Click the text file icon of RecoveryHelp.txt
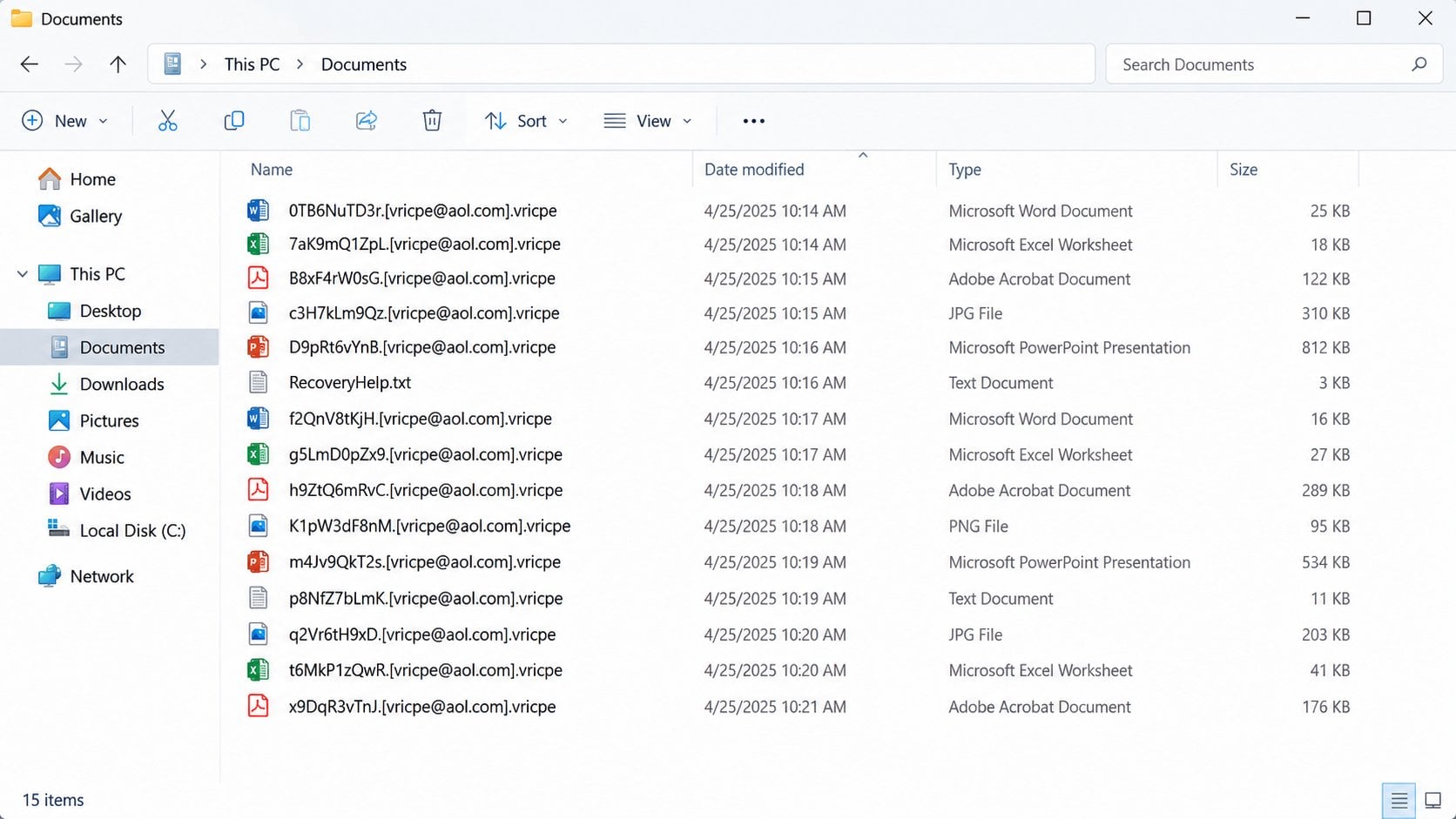The width and height of the screenshot is (1456, 819). (258, 382)
